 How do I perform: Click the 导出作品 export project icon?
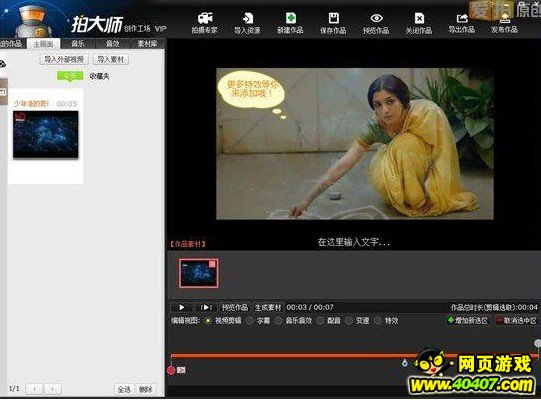coord(462,18)
